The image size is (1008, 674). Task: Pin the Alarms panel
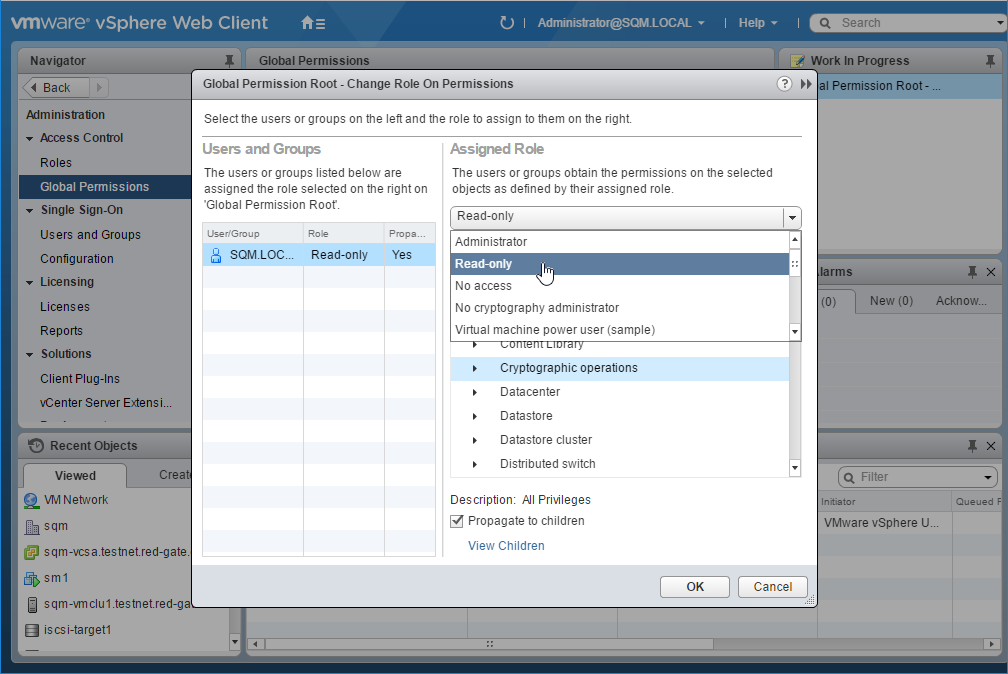972,272
